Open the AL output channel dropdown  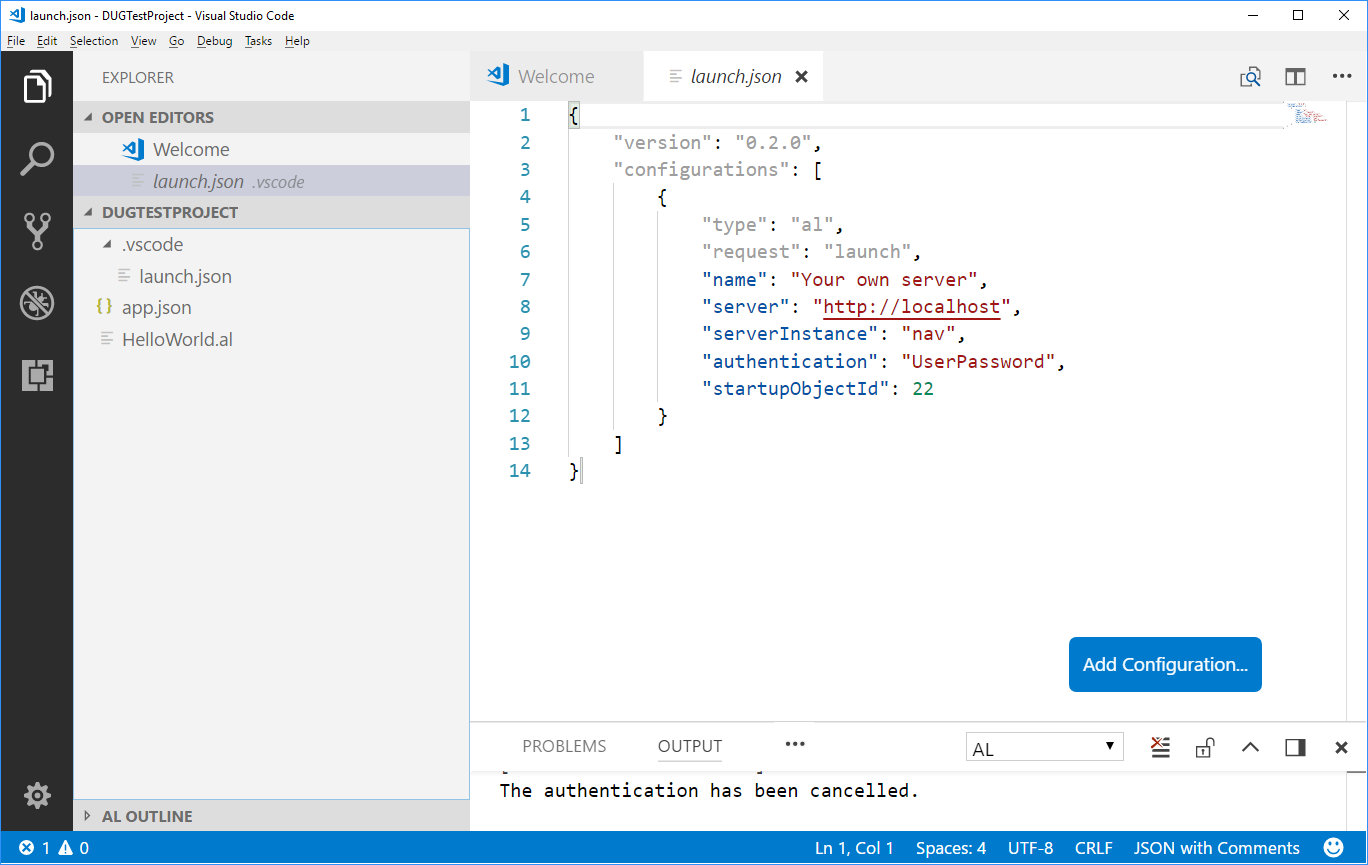click(1045, 748)
